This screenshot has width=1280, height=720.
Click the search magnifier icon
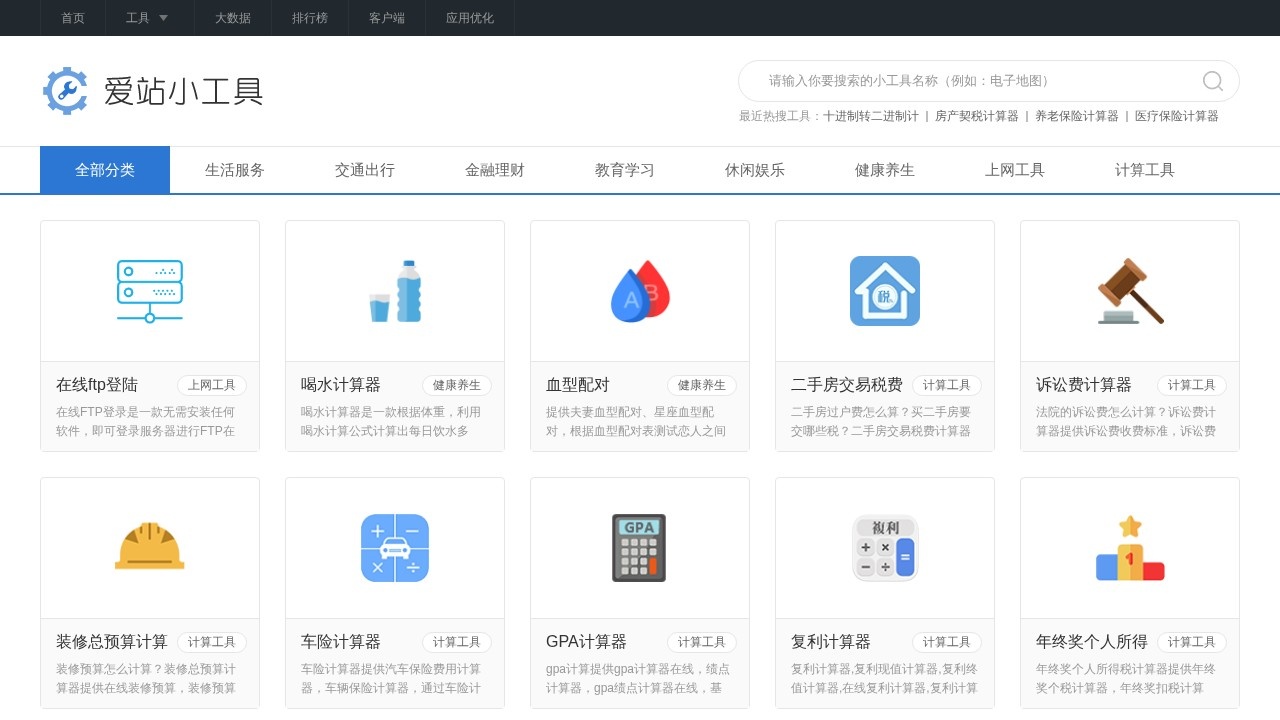(x=1212, y=81)
